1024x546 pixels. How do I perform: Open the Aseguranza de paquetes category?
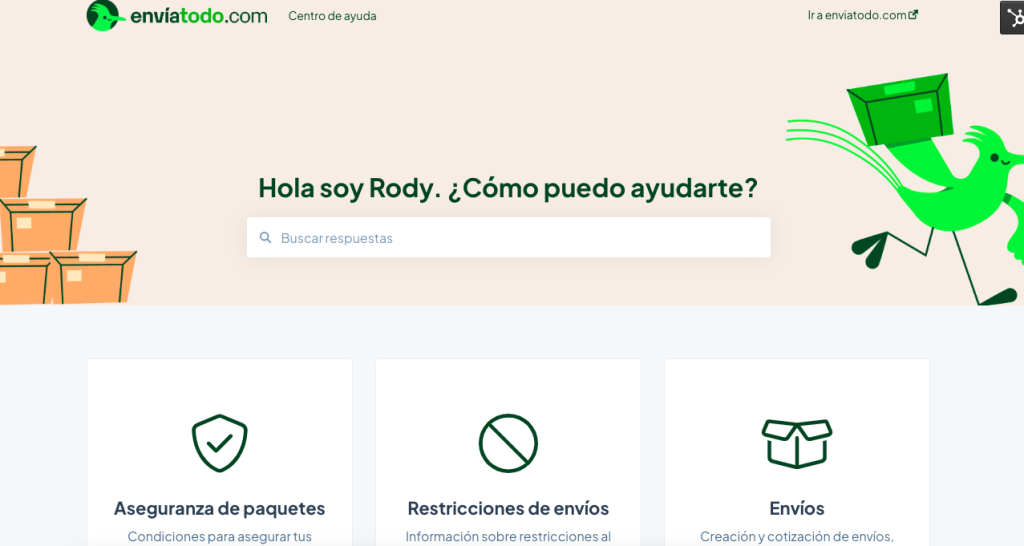tap(219, 508)
